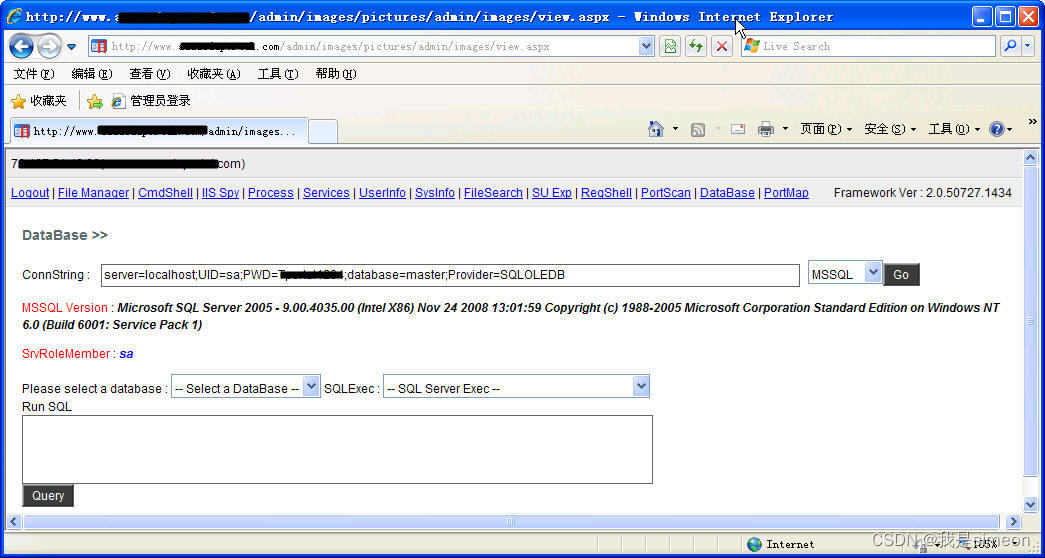1045x558 pixels.
Task: Open the Select a DataBase dropdown
Action: coord(246,387)
